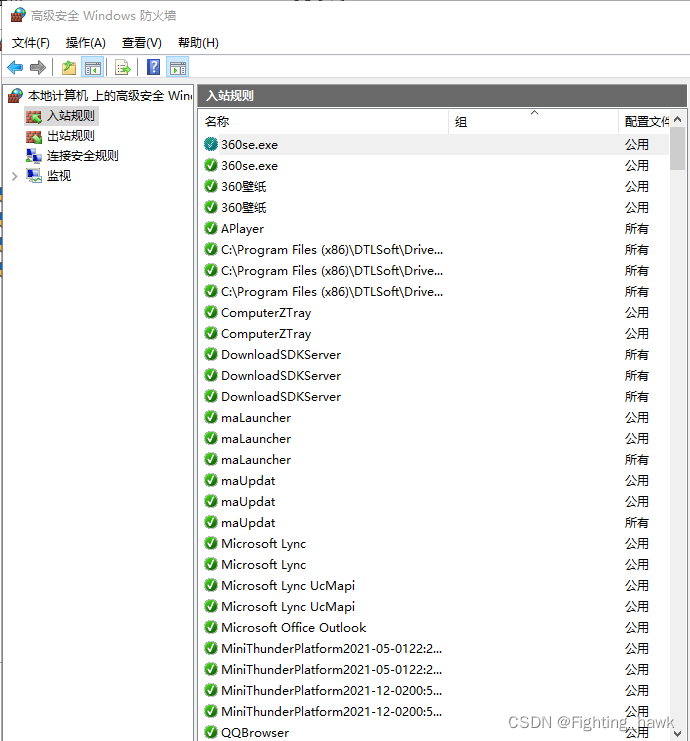Screen dimensions: 690x741
Task: Click 公用 profile cell of Microsoft Office Outlook
Action: 637,628
